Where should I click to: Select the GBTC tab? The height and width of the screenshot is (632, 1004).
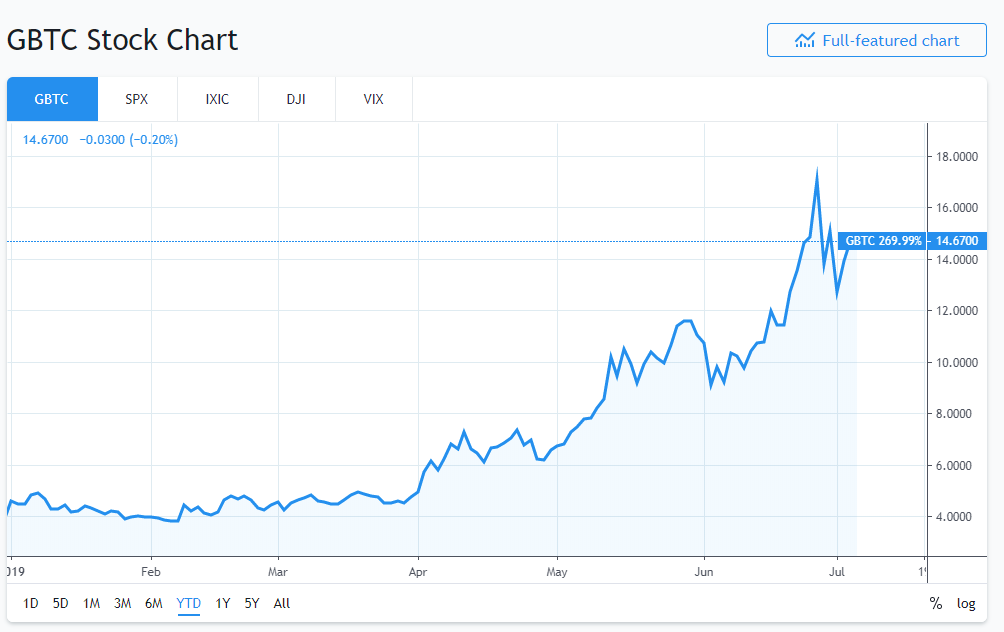point(52,99)
